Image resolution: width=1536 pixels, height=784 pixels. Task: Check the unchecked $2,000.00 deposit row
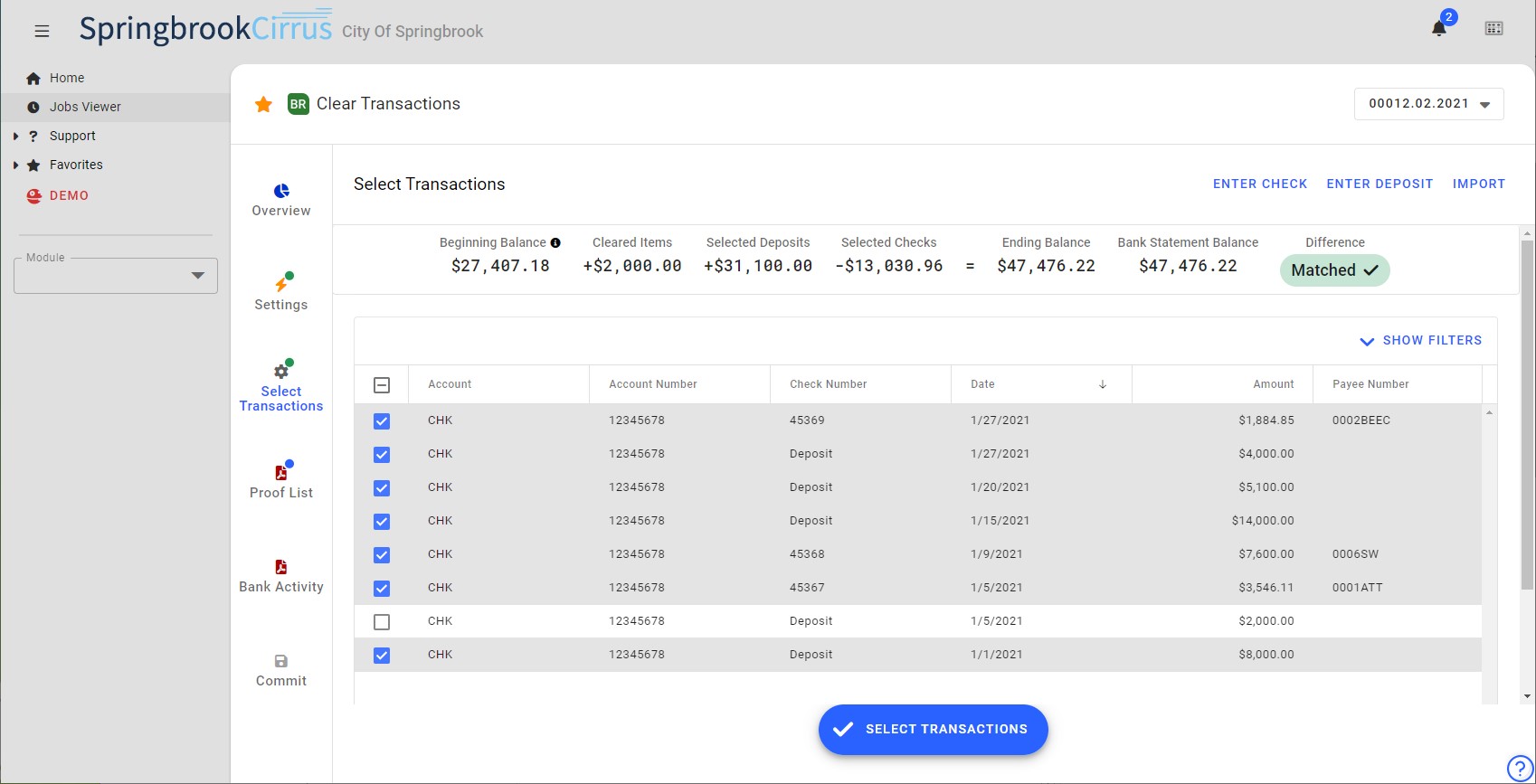382,622
